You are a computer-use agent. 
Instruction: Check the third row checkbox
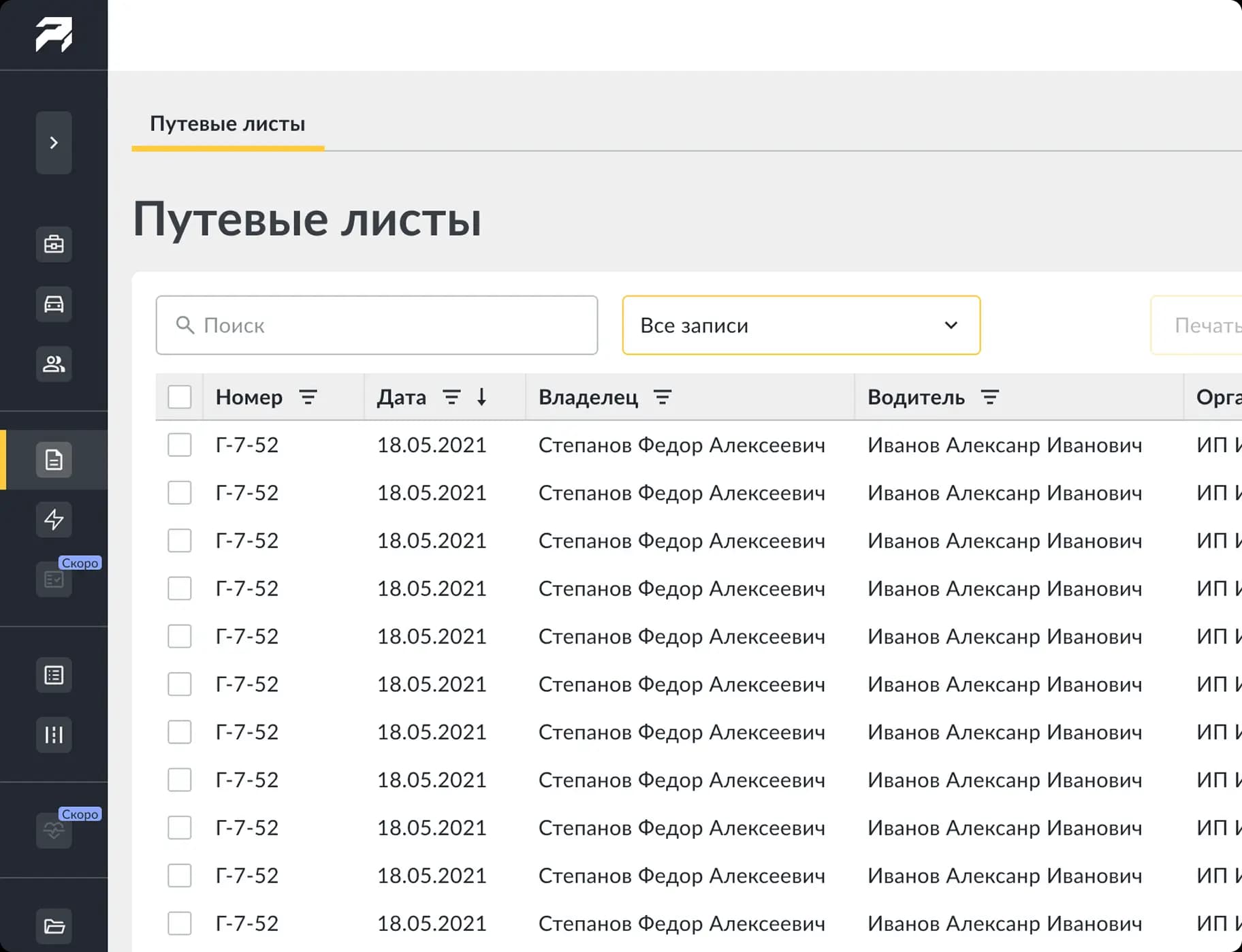(180, 541)
